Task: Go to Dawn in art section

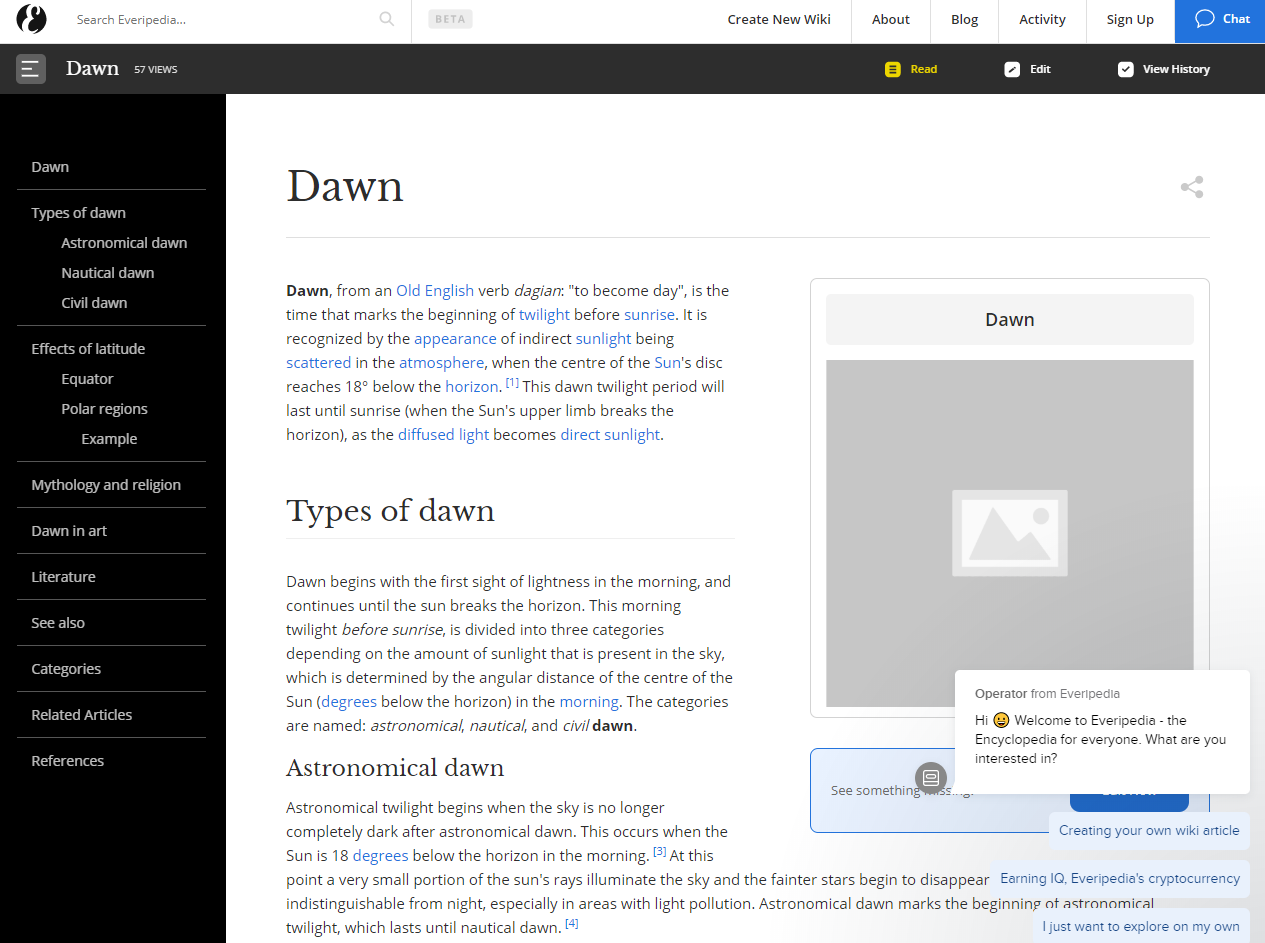Action: coord(69,531)
